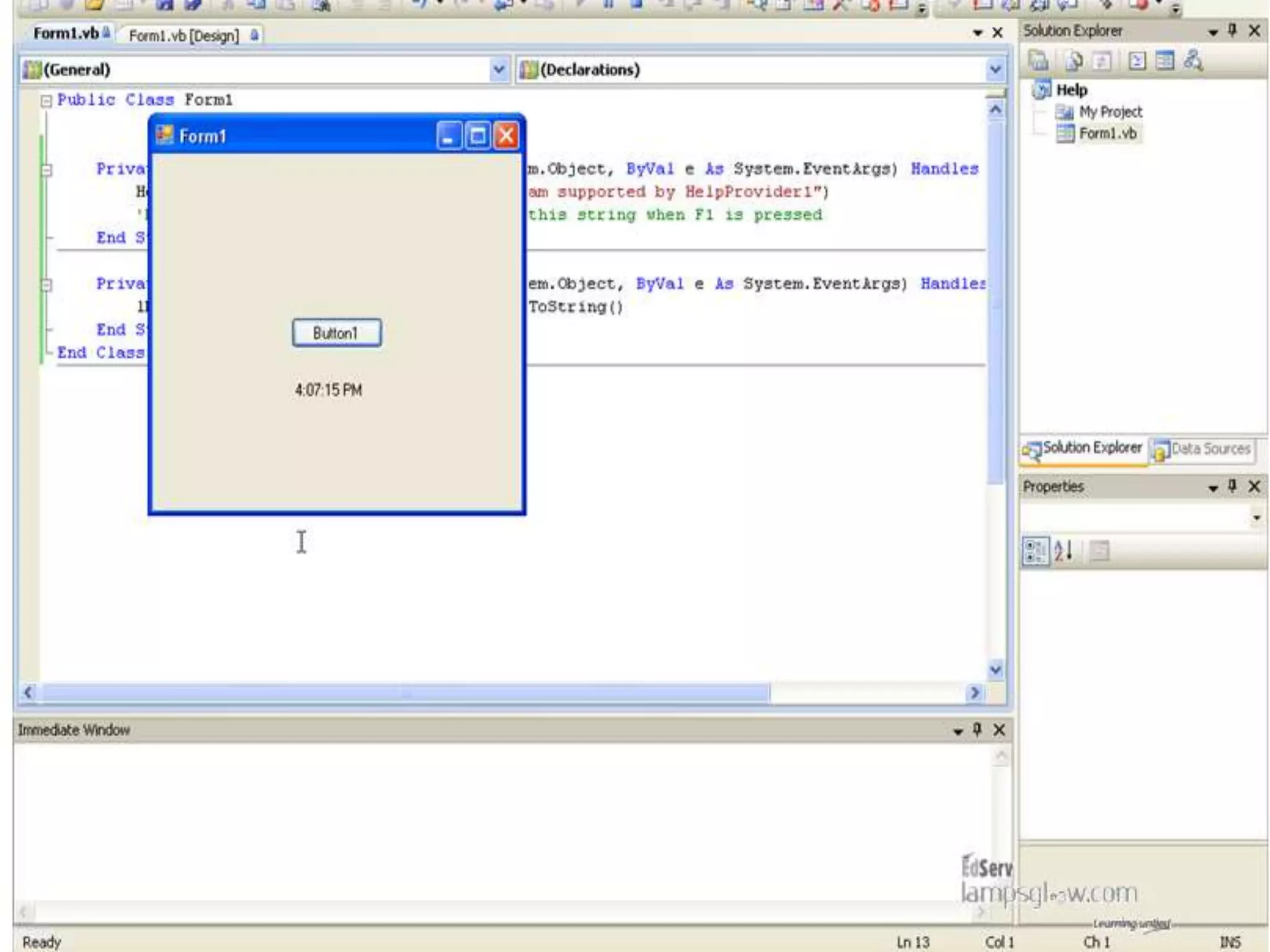Click the Immediate Window scroll up arrow

click(x=1001, y=756)
